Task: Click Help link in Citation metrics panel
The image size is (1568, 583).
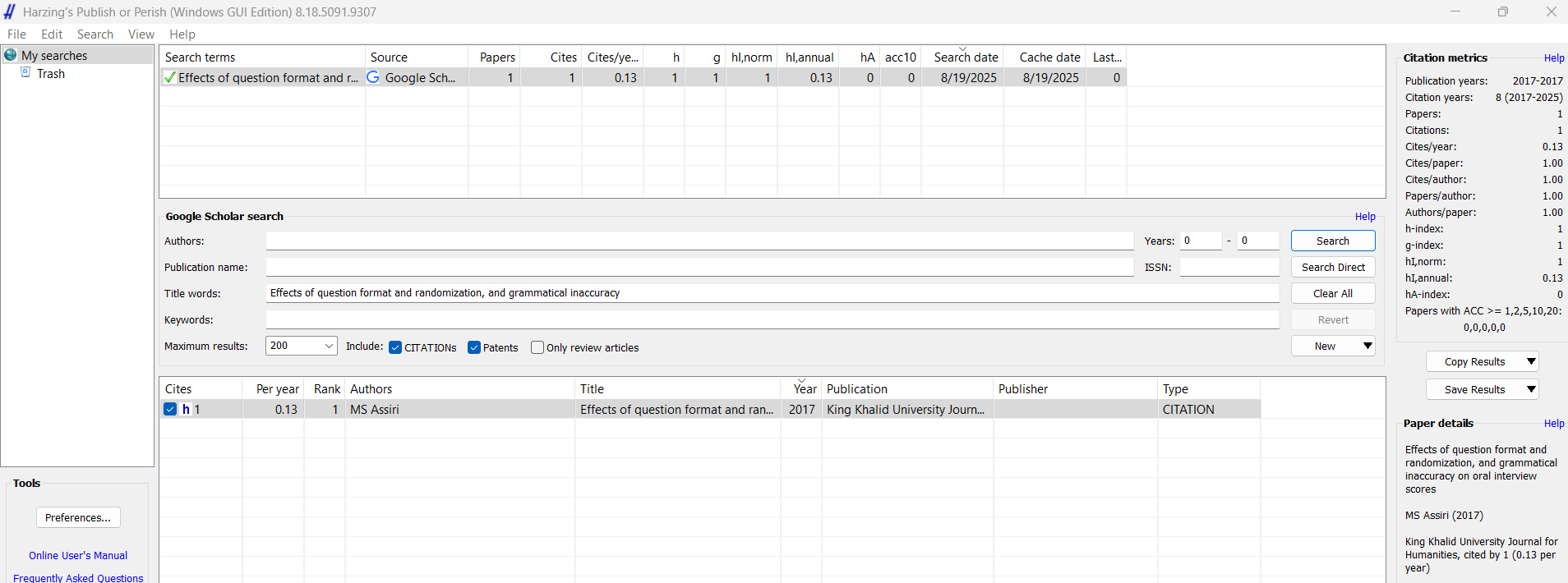Action: tap(1554, 57)
